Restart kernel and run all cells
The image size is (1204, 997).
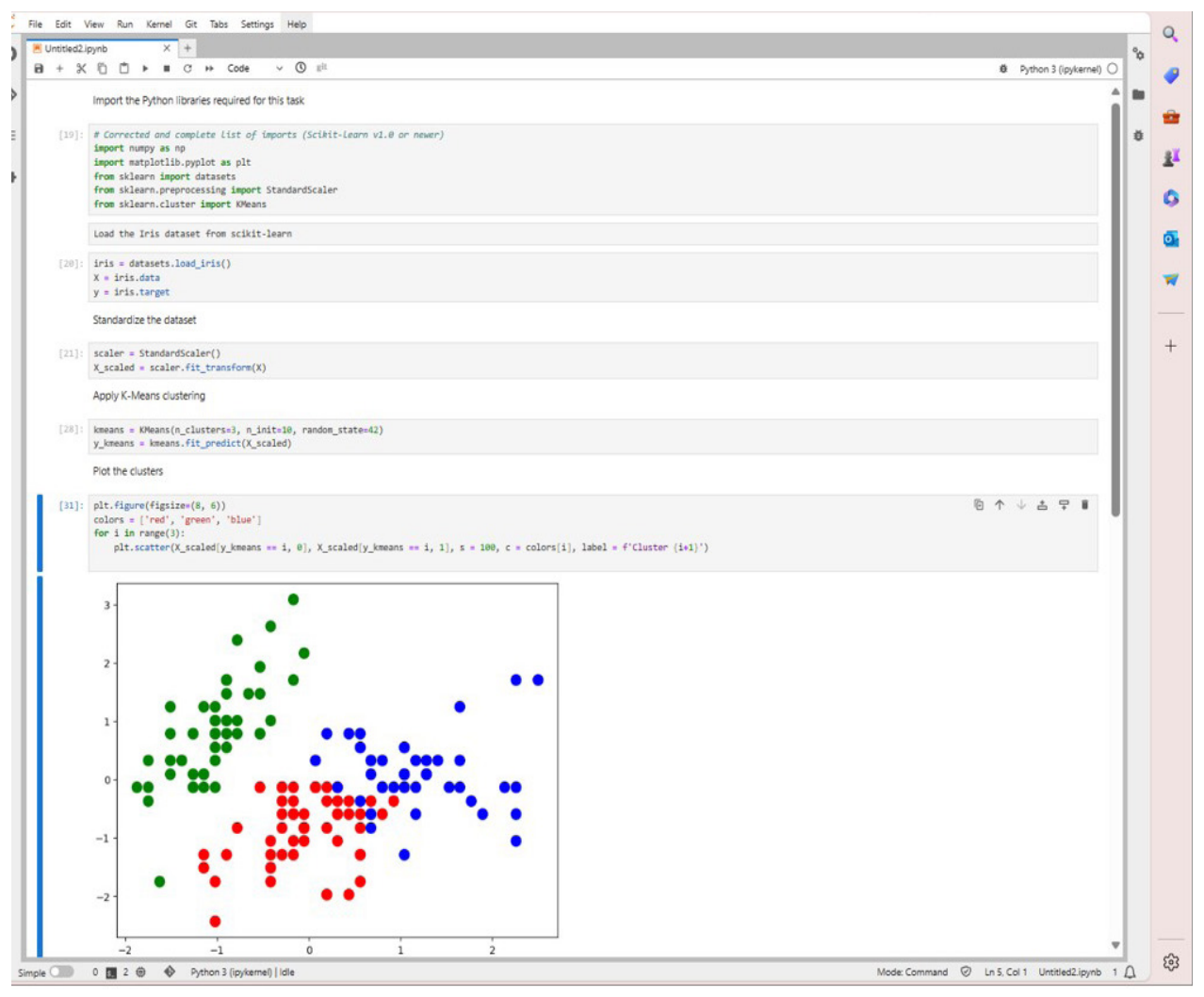pyautogui.click(x=209, y=69)
